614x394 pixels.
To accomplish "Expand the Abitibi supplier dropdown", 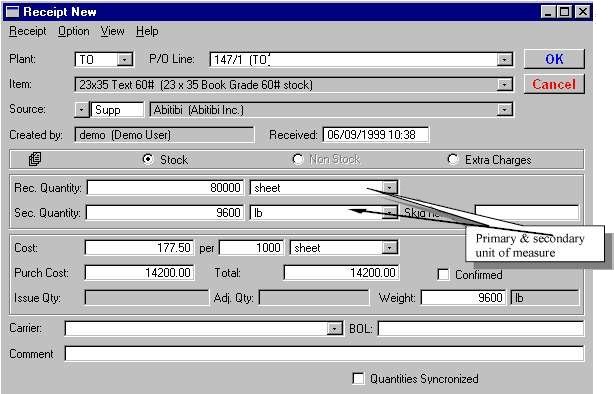I will tap(504, 110).
